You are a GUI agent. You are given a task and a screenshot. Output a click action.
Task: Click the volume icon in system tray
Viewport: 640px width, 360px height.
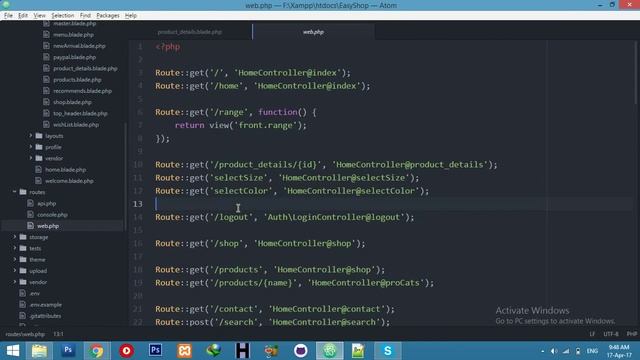coord(554,351)
